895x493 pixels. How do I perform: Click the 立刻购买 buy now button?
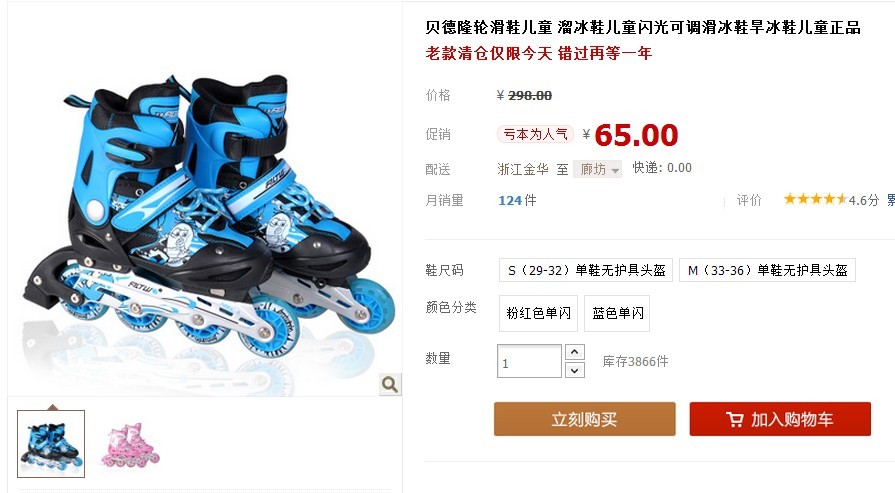(x=584, y=419)
